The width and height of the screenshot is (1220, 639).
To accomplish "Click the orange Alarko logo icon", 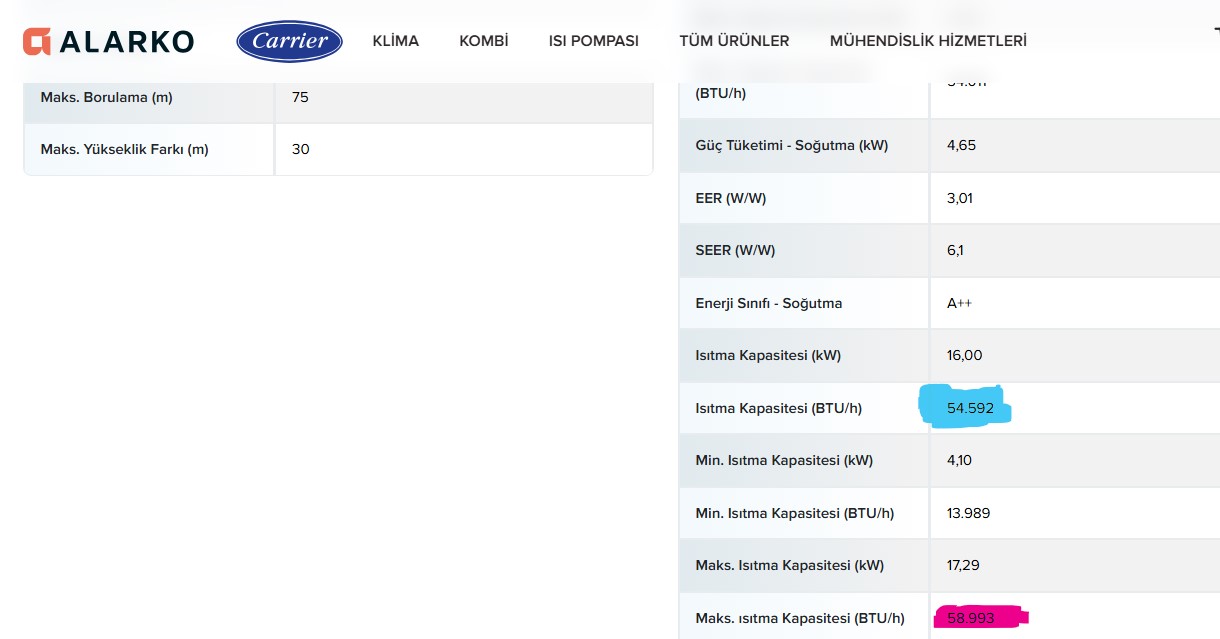I will coord(37,41).
